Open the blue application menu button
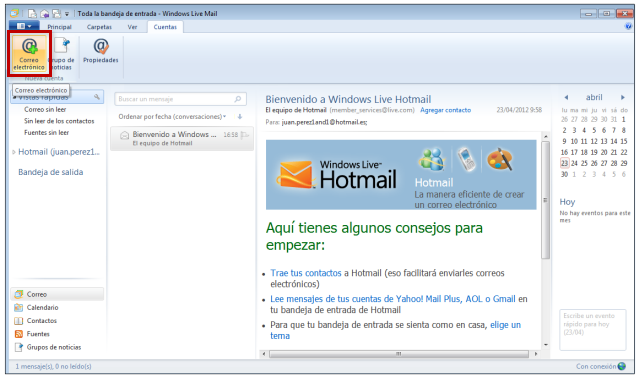640x378 pixels. [x=24, y=26]
